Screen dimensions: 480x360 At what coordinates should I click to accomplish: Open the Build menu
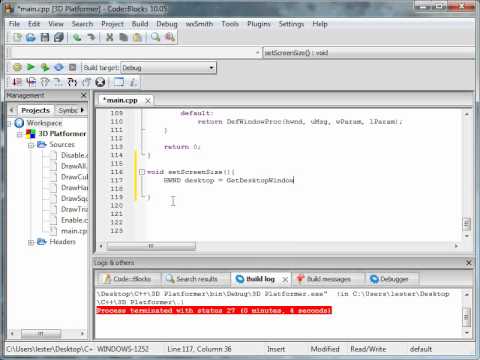(x=140, y=24)
